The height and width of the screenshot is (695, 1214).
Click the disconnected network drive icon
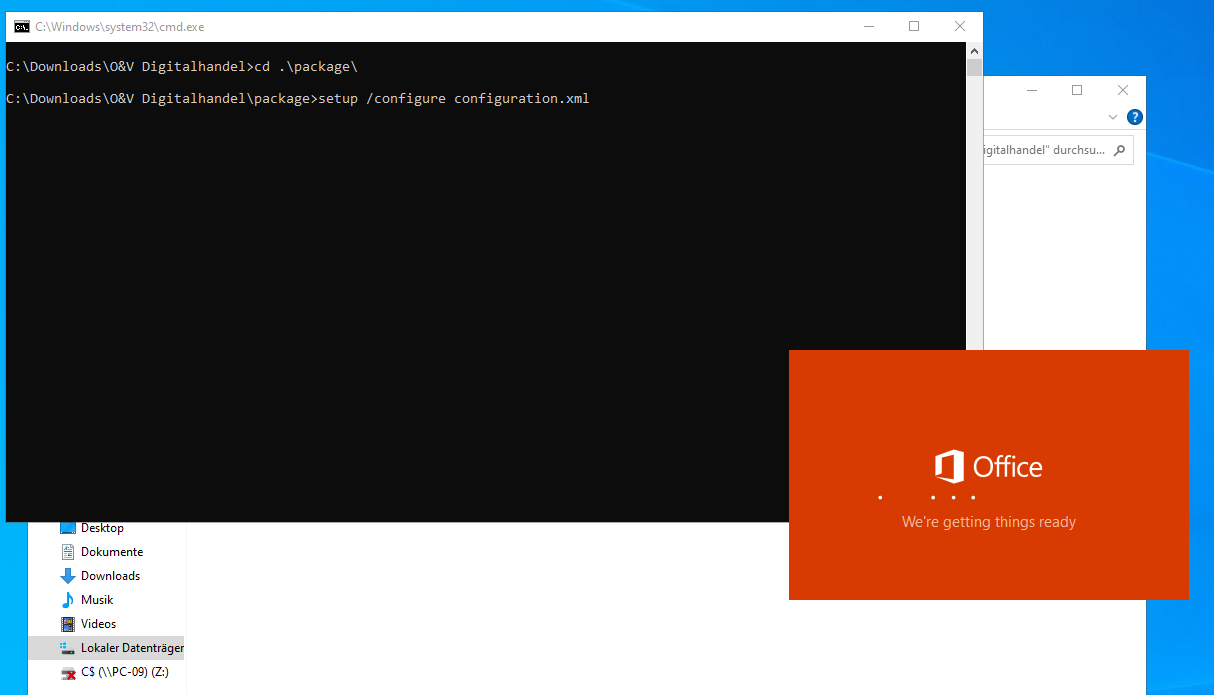click(68, 672)
